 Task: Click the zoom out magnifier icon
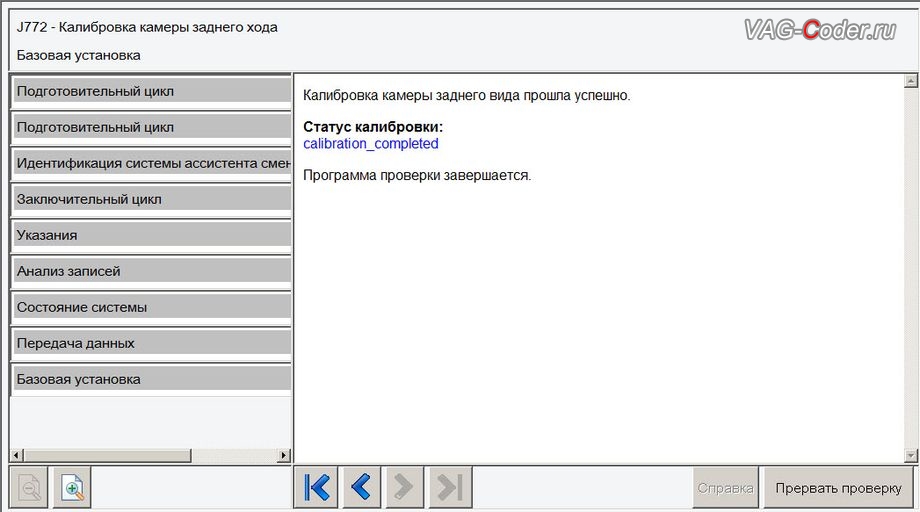(x=29, y=487)
